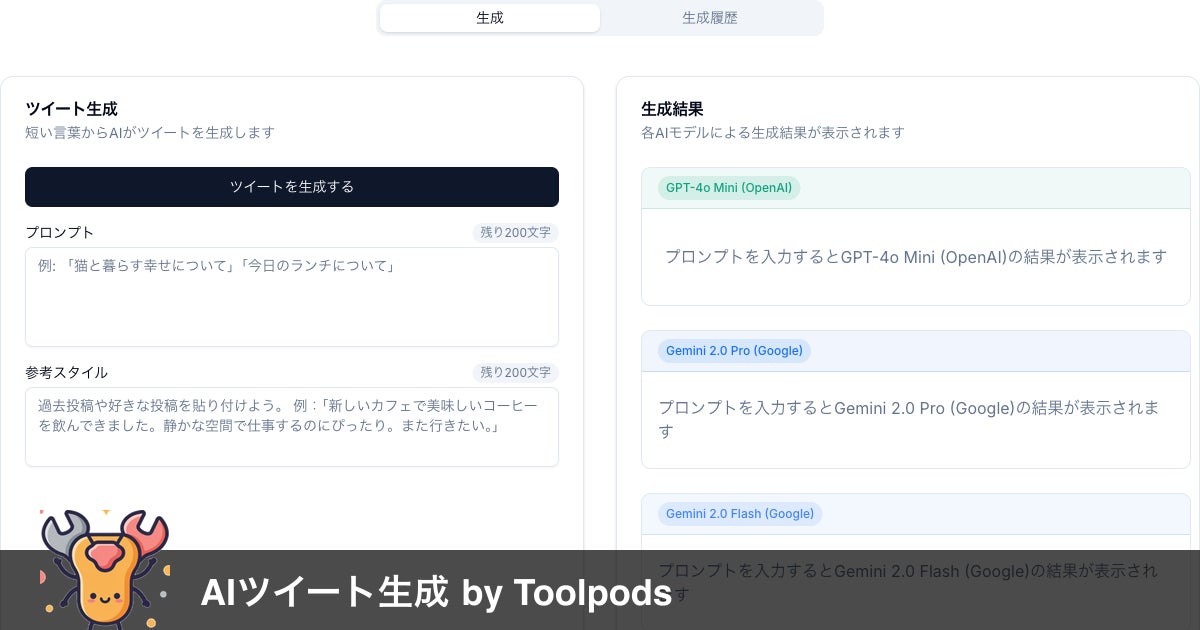The height and width of the screenshot is (630, 1200).
Task: Click the 生成結果 heading
Action: coord(672,109)
